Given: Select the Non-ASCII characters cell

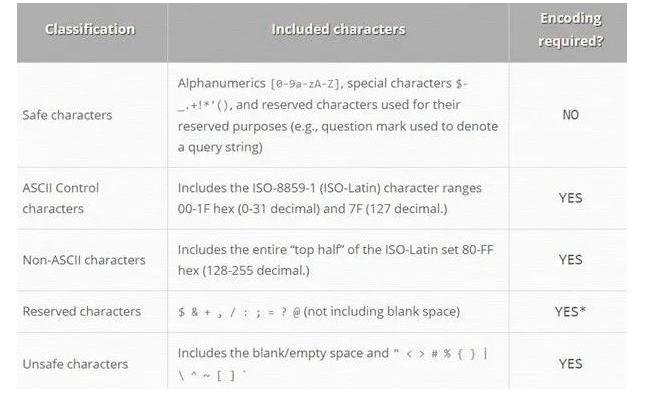Looking at the screenshot, I should pyautogui.click(x=84, y=260).
